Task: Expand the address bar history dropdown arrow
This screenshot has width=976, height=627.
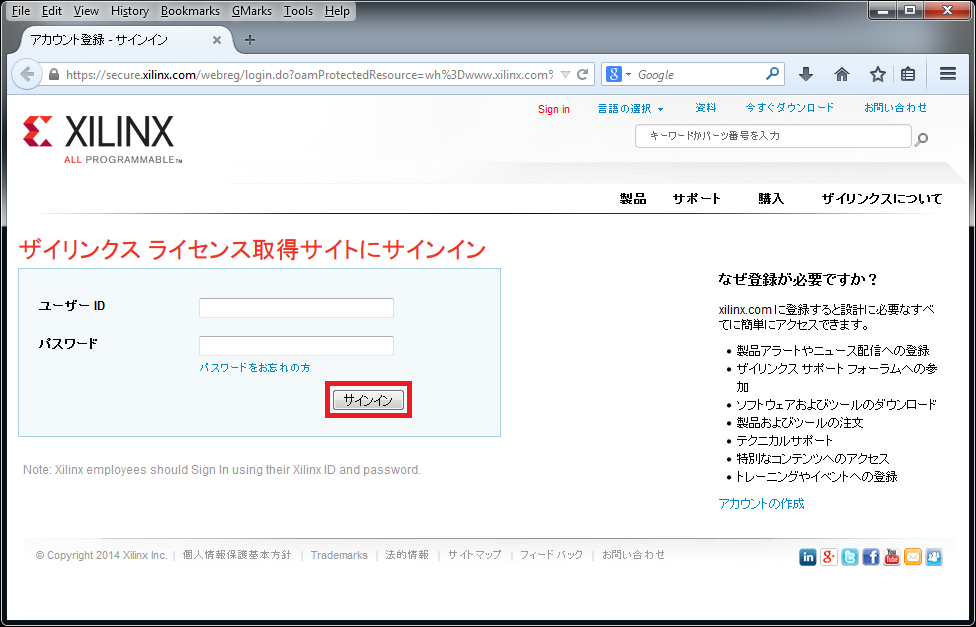Action: (565, 75)
